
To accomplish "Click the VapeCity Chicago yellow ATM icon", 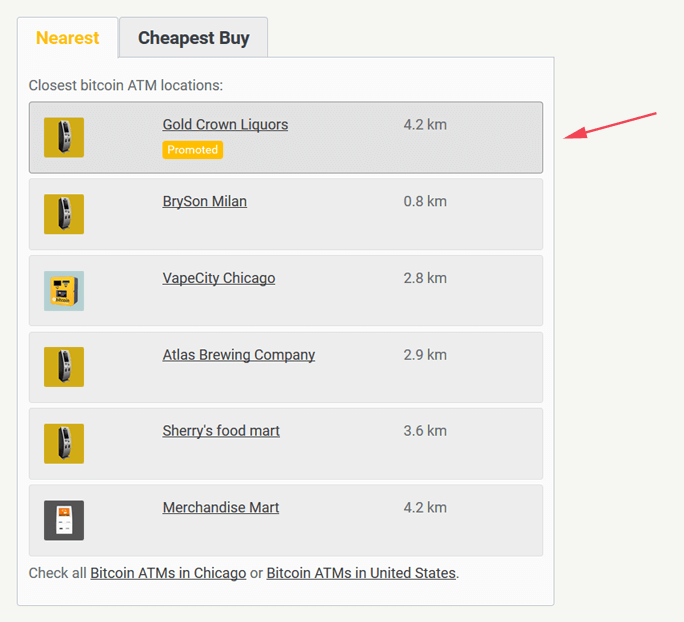I will coord(64,291).
